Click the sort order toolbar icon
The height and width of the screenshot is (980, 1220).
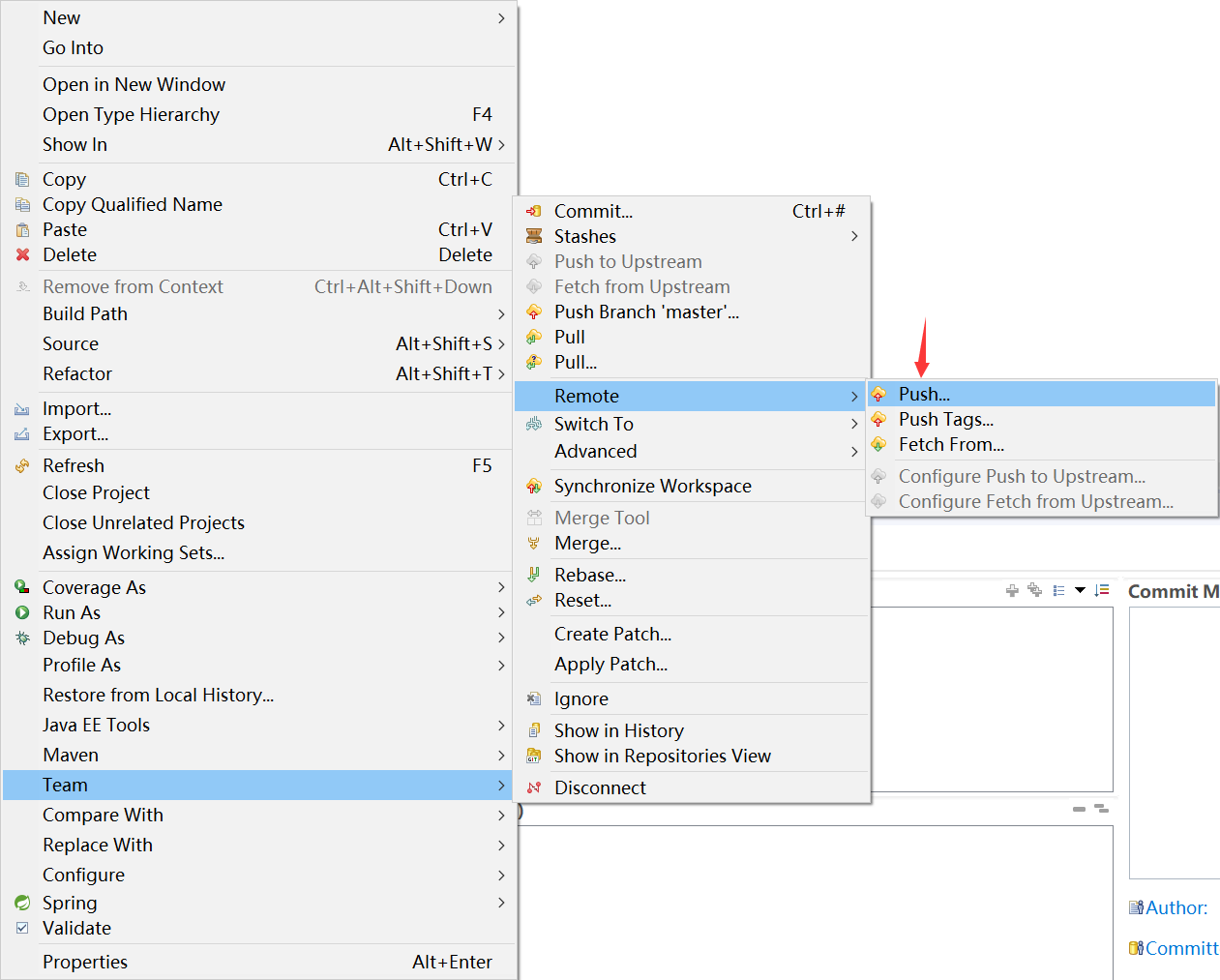point(1101,590)
